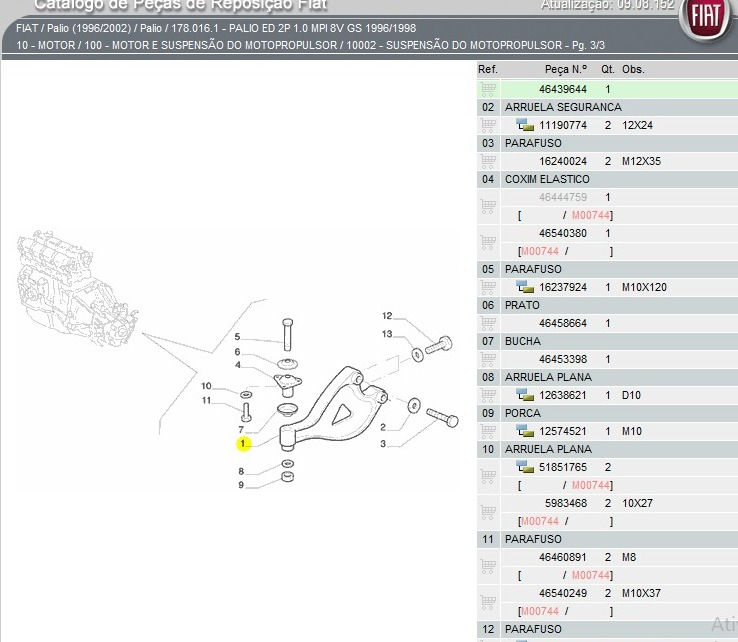Select PARAFUSO row with ref 11
This screenshot has height=642, width=738.
[607, 539]
